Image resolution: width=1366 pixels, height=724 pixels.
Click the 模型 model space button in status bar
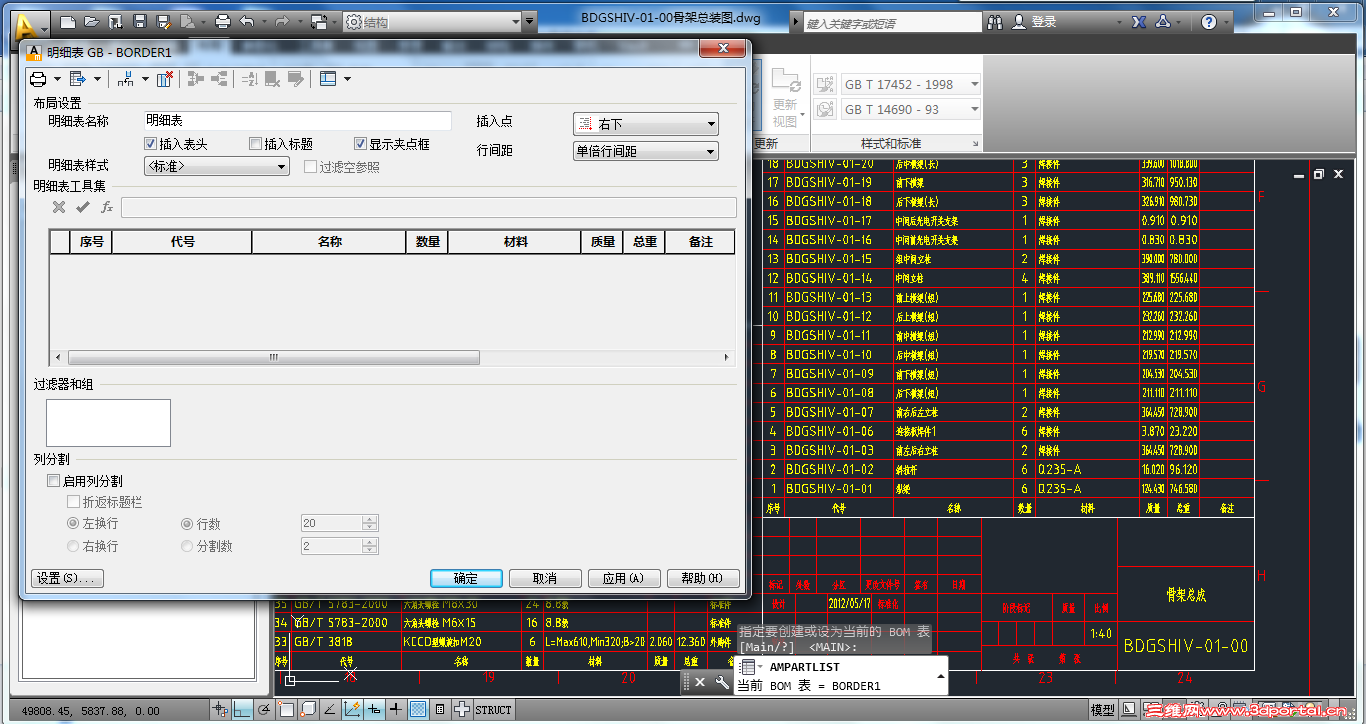(1103, 710)
